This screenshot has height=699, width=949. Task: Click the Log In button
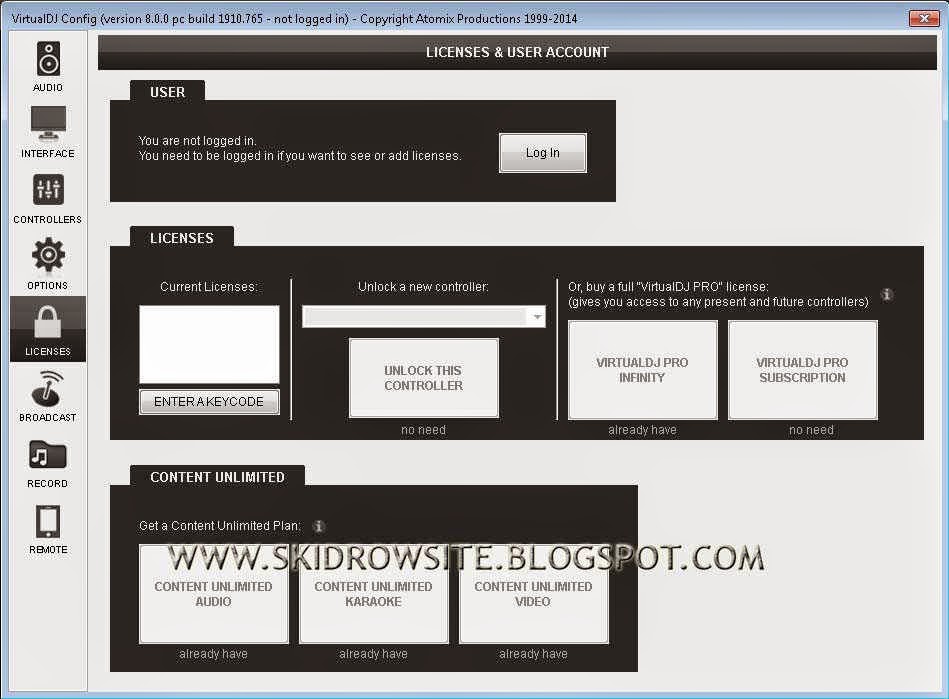pos(542,153)
